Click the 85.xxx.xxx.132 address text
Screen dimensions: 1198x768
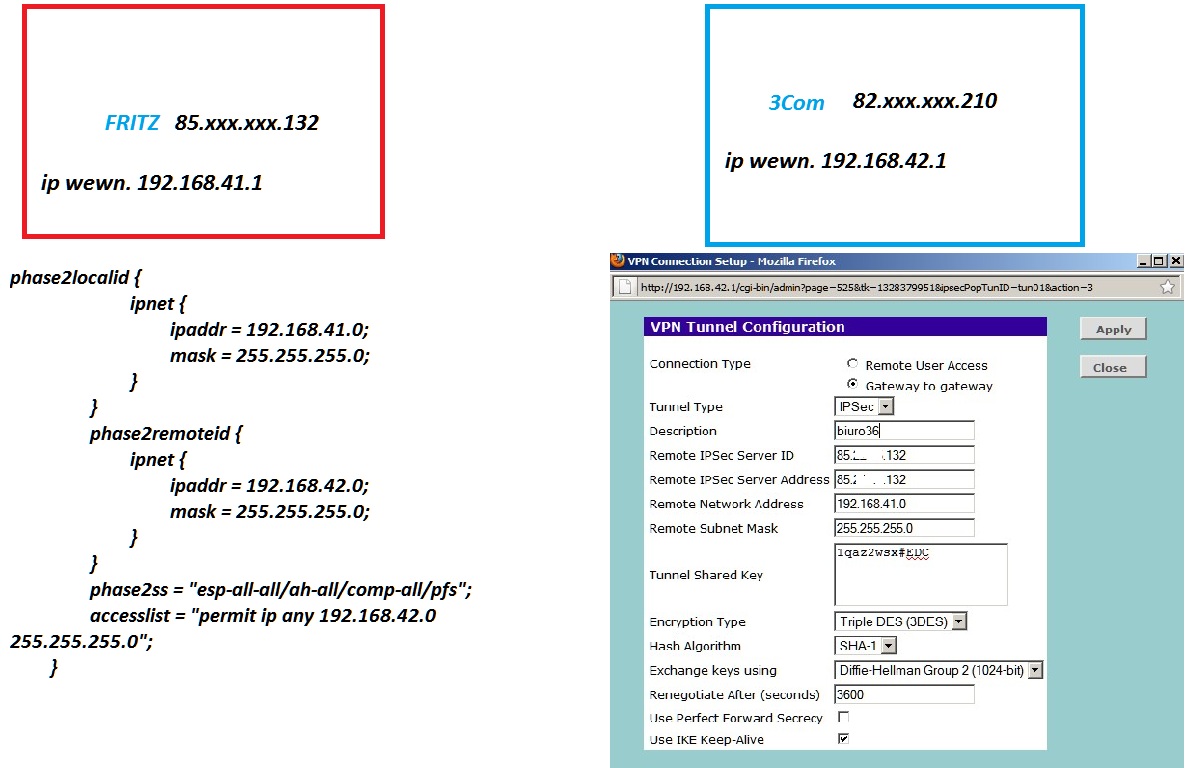pos(246,122)
